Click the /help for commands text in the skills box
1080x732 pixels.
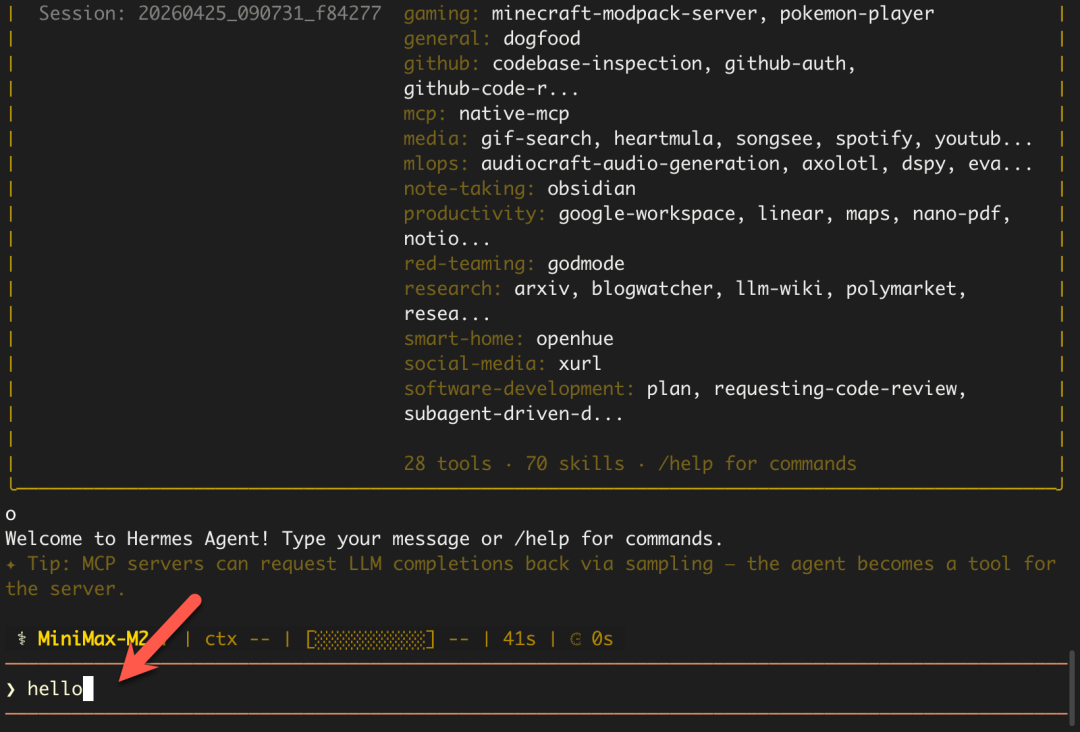(757, 464)
